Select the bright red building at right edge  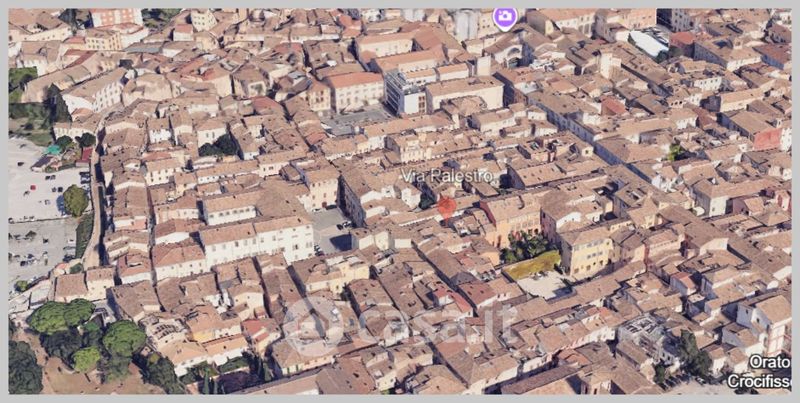point(768,139)
